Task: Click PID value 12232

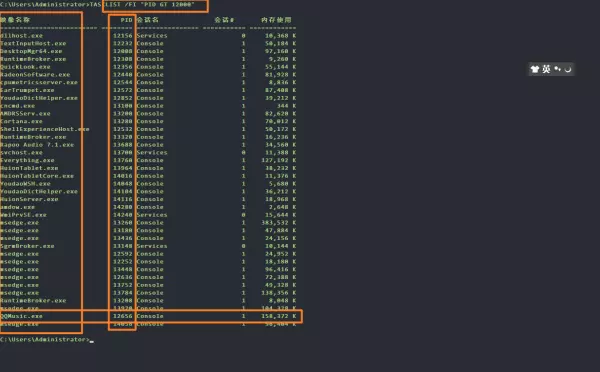Action: click(122, 44)
